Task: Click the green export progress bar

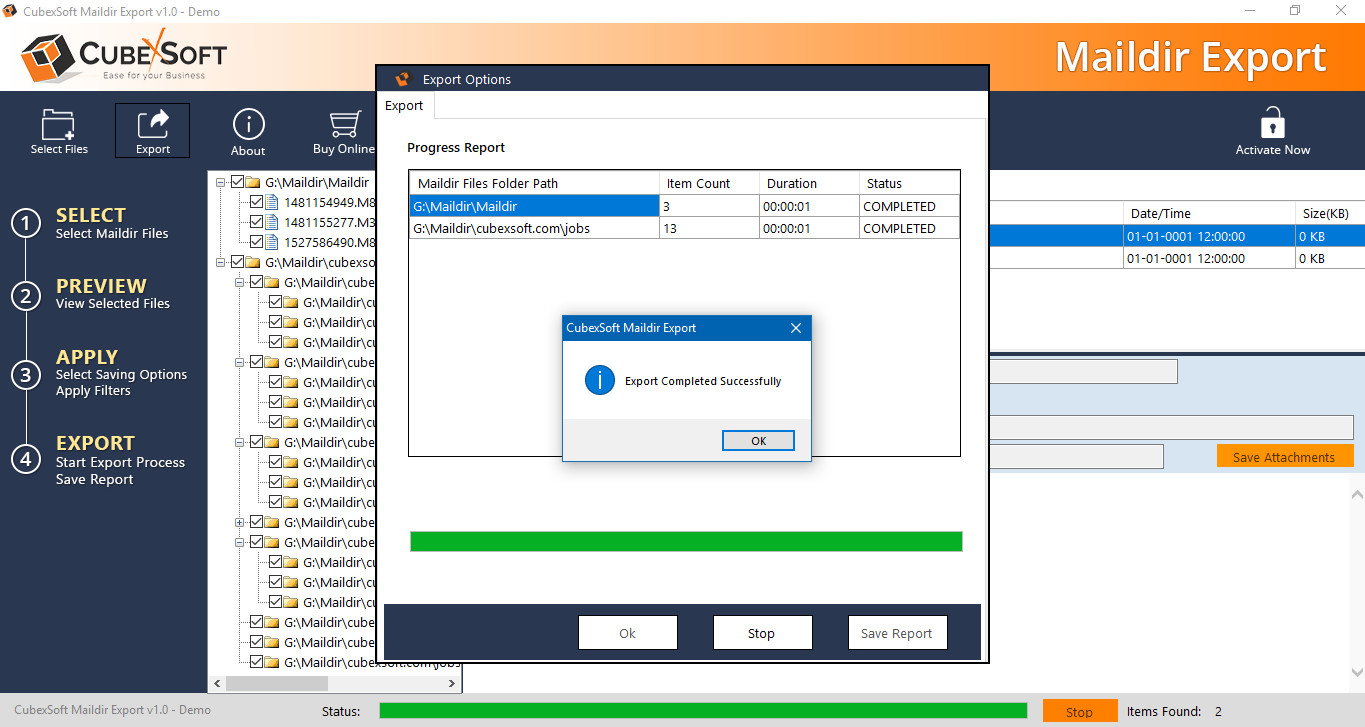Action: coord(686,541)
